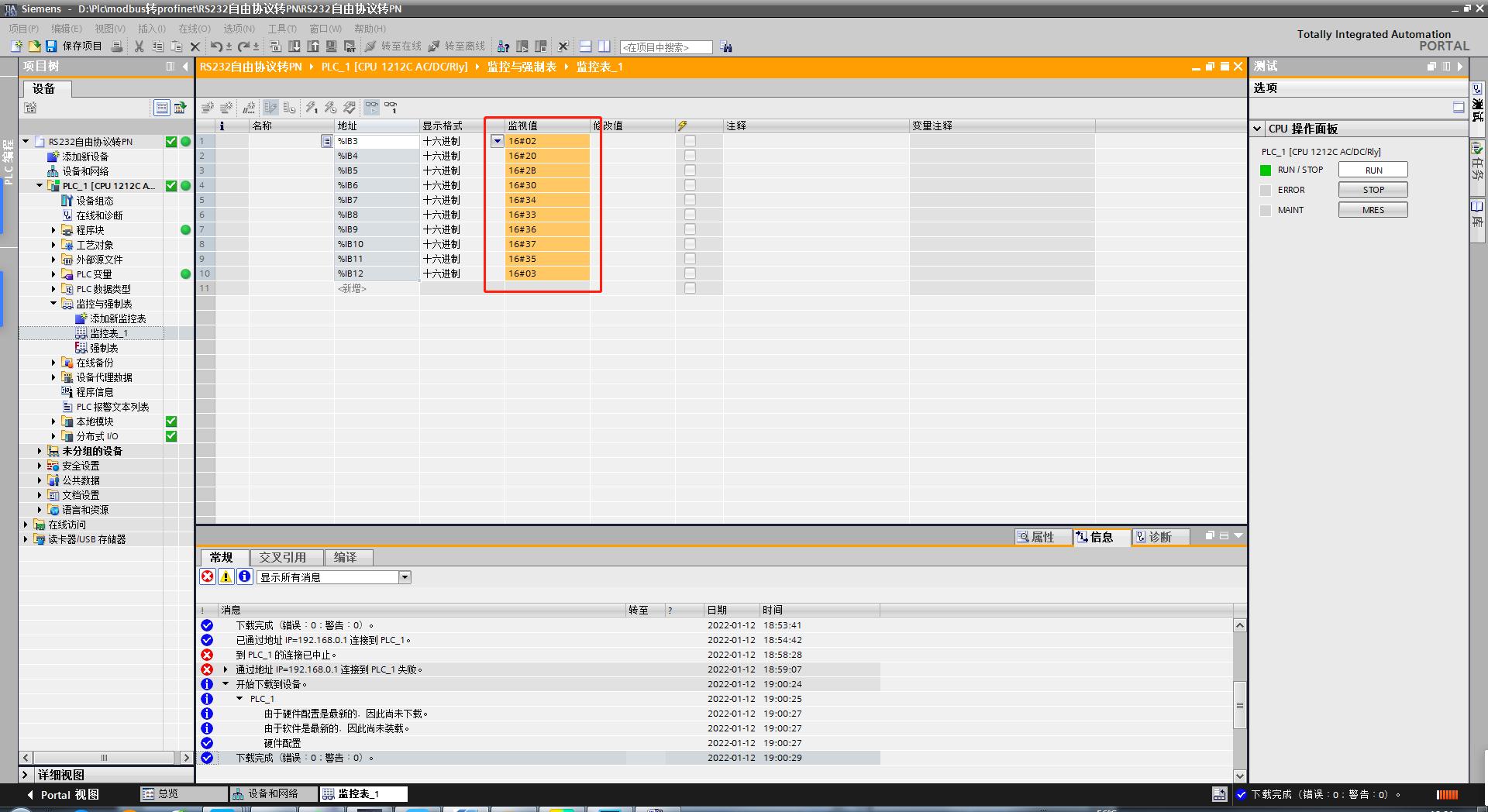This screenshot has height=812, width=1488.
Task: Expand the 详细视图 panel
Action: tap(26, 775)
